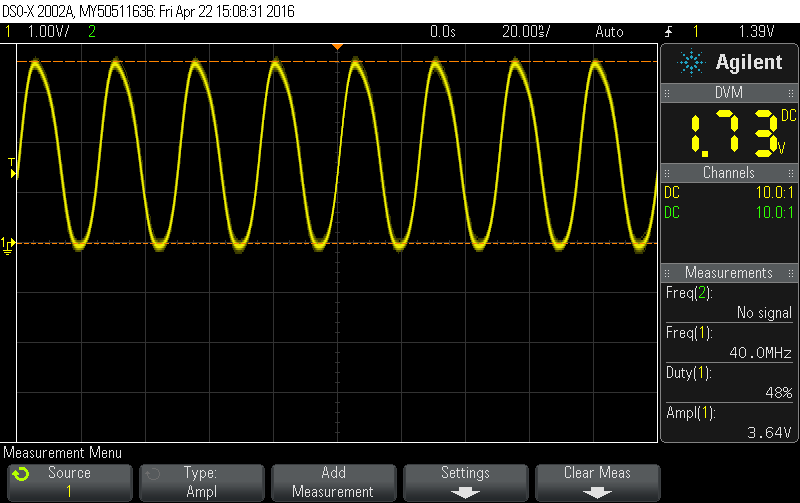800x503 pixels.
Task: Click the 1.39V trigger level readout
Action: [757, 32]
